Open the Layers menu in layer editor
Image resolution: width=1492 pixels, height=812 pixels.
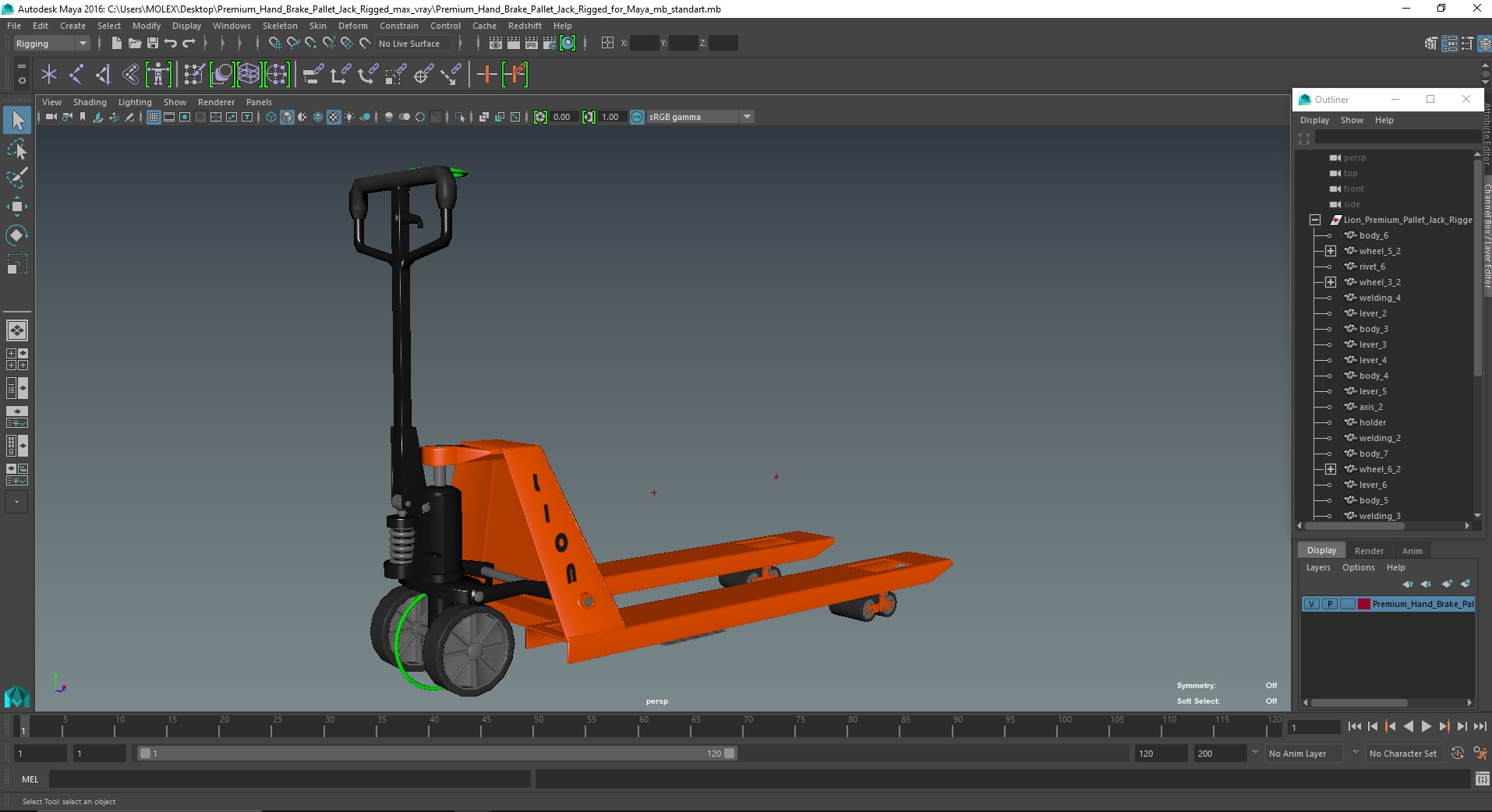(x=1318, y=567)
